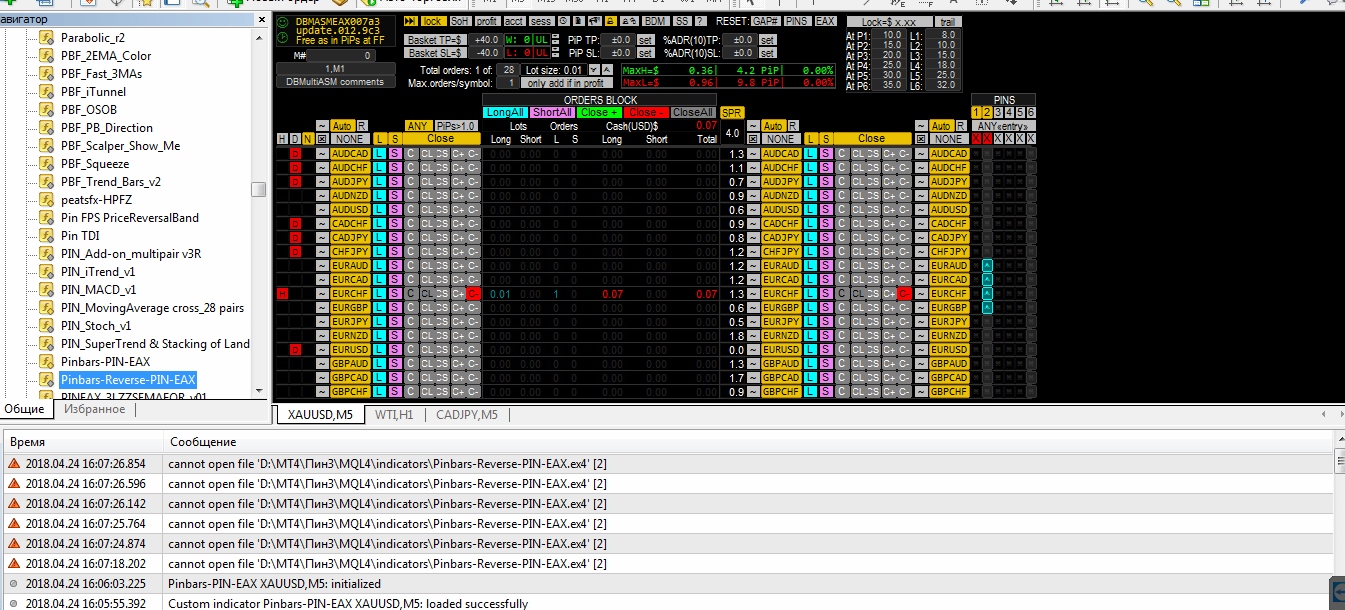Click the red D marker in the EURUSD row
This screenshot has width=1345, height=610.
pyautogui.click(x=295, y=350)
